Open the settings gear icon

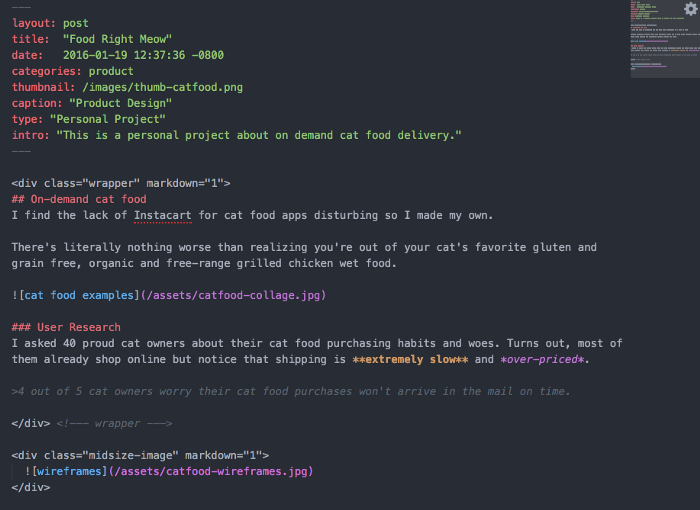[690, 9]
